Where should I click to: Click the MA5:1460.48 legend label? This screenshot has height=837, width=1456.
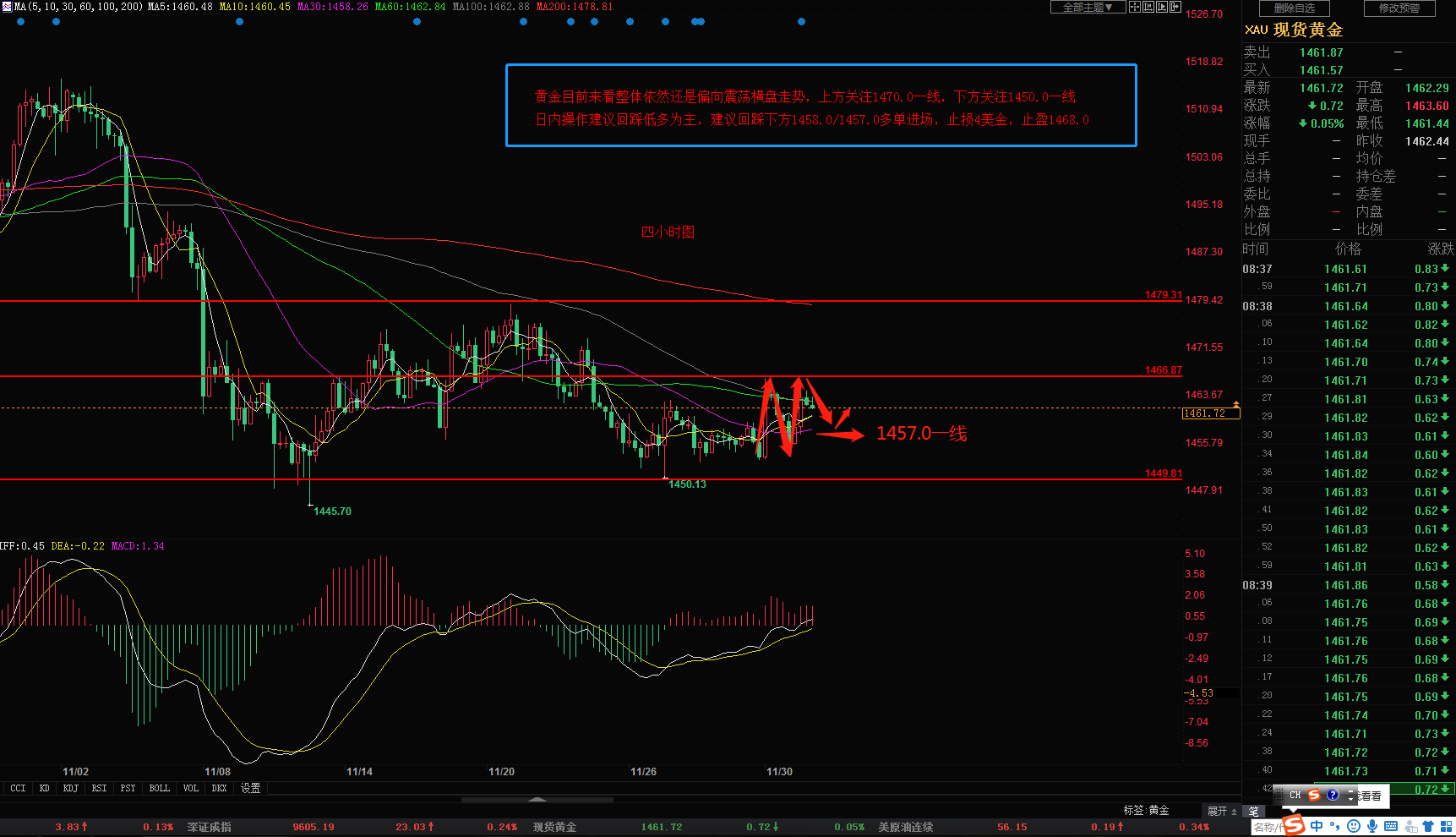click(180, 7)
